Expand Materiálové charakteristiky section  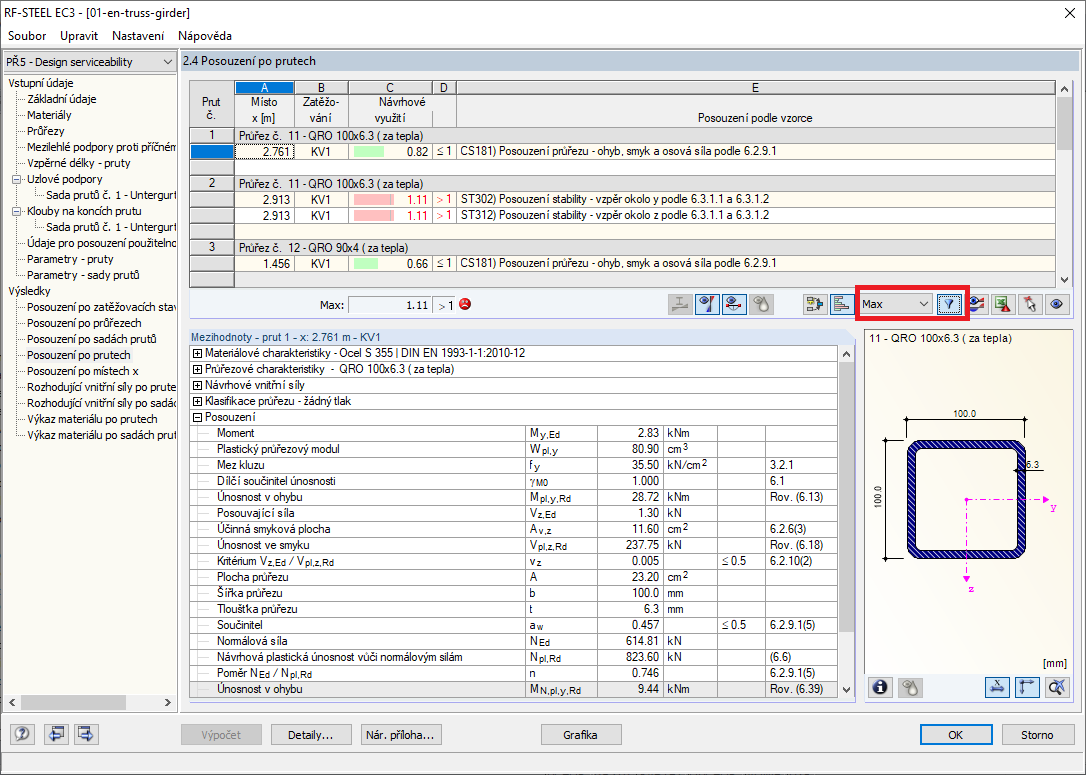coord(197,353)
